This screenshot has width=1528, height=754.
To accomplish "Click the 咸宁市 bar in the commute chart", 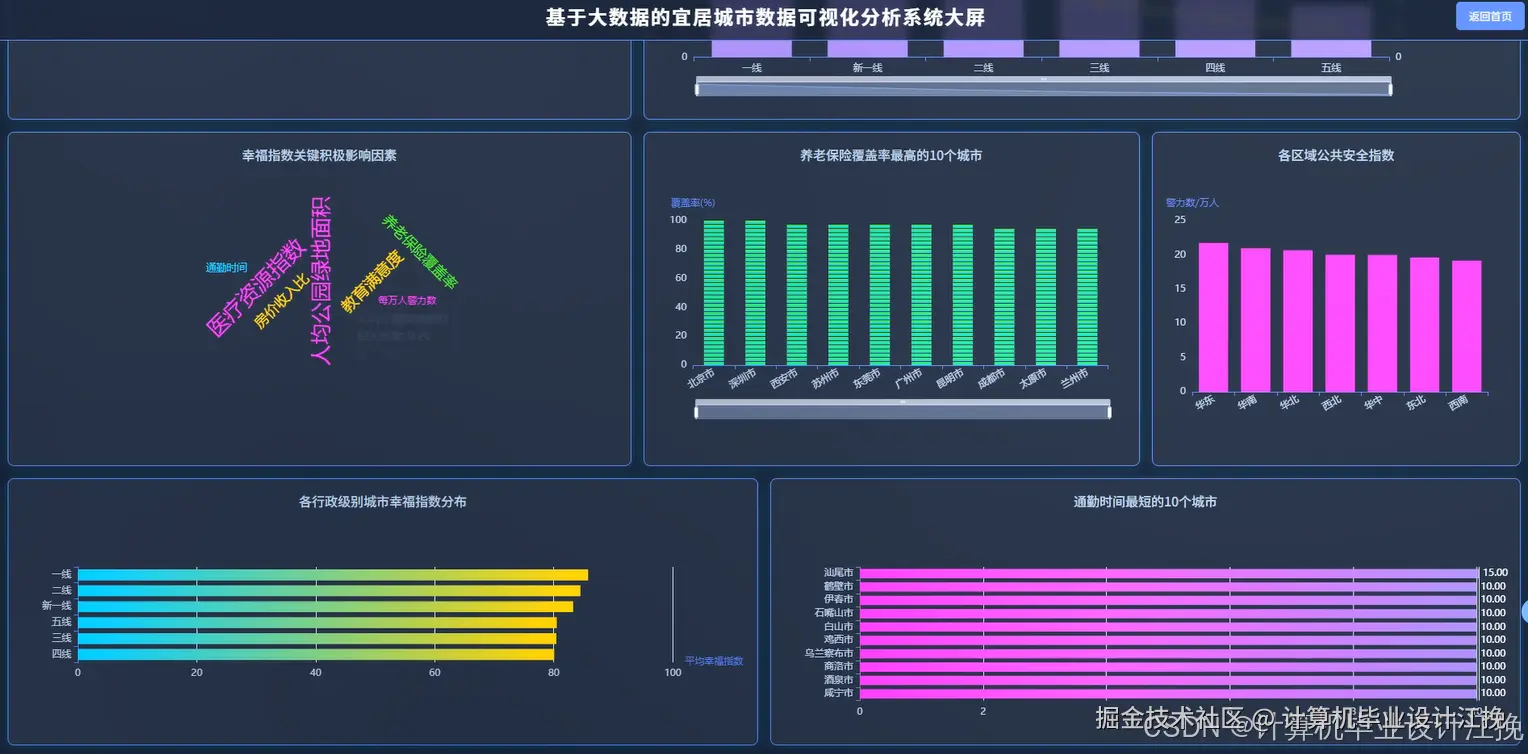I will (1168, 693).
